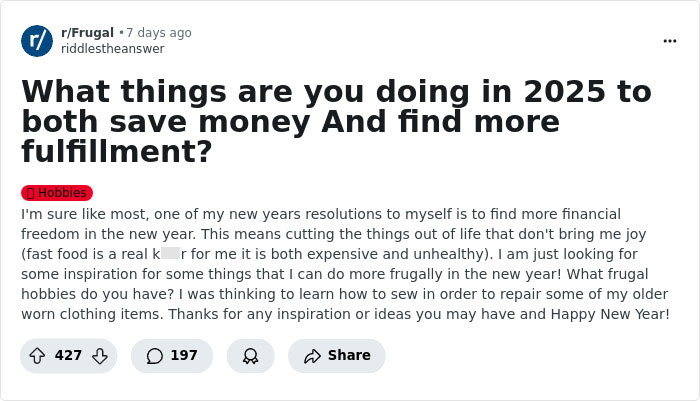The width and height of the screenshot is (700, 401).
Task: Downvote the post
Action: click(x=99, y=355)
